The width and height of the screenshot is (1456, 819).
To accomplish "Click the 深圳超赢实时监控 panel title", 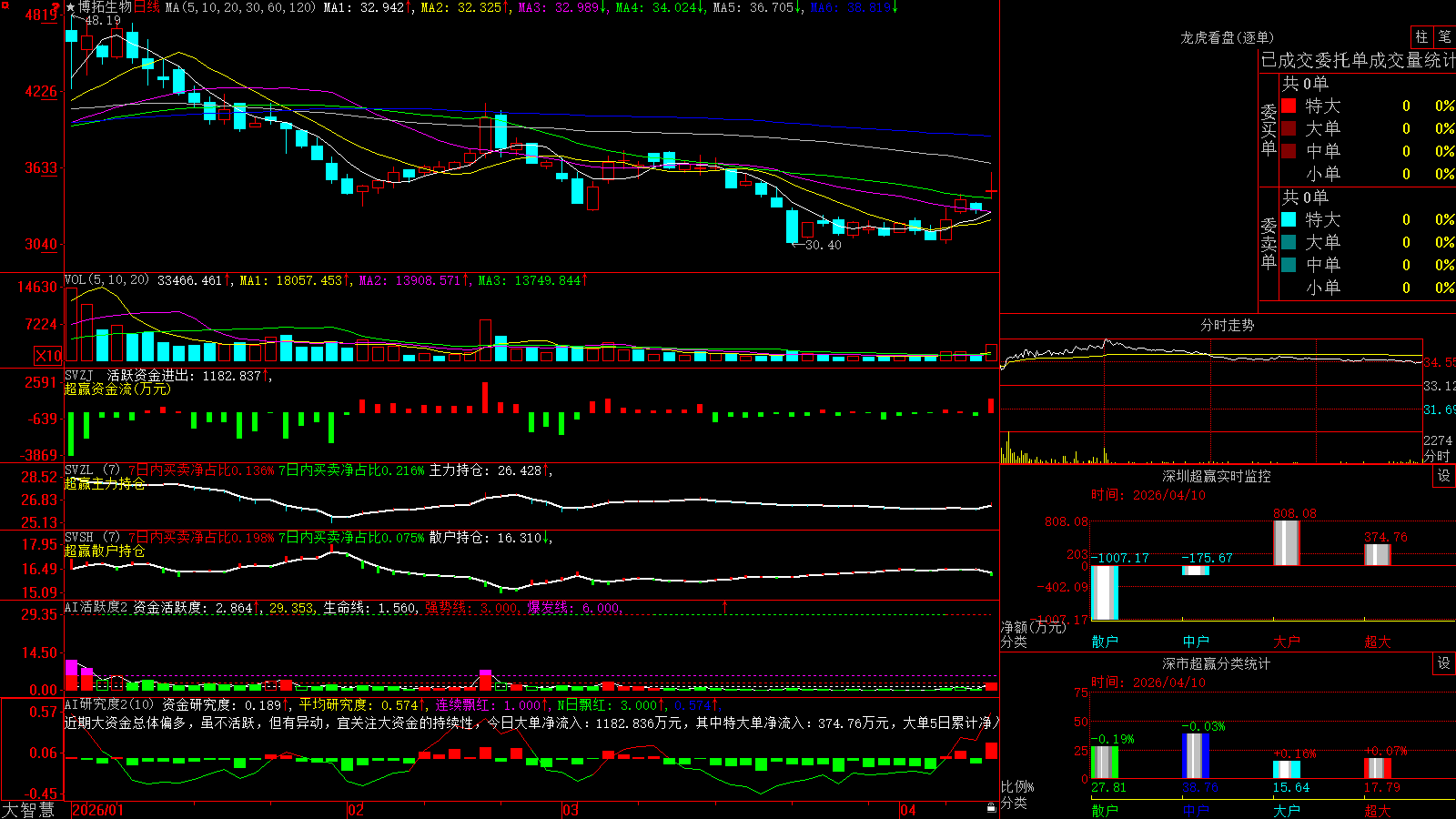I will click(x=1216, y=476).
